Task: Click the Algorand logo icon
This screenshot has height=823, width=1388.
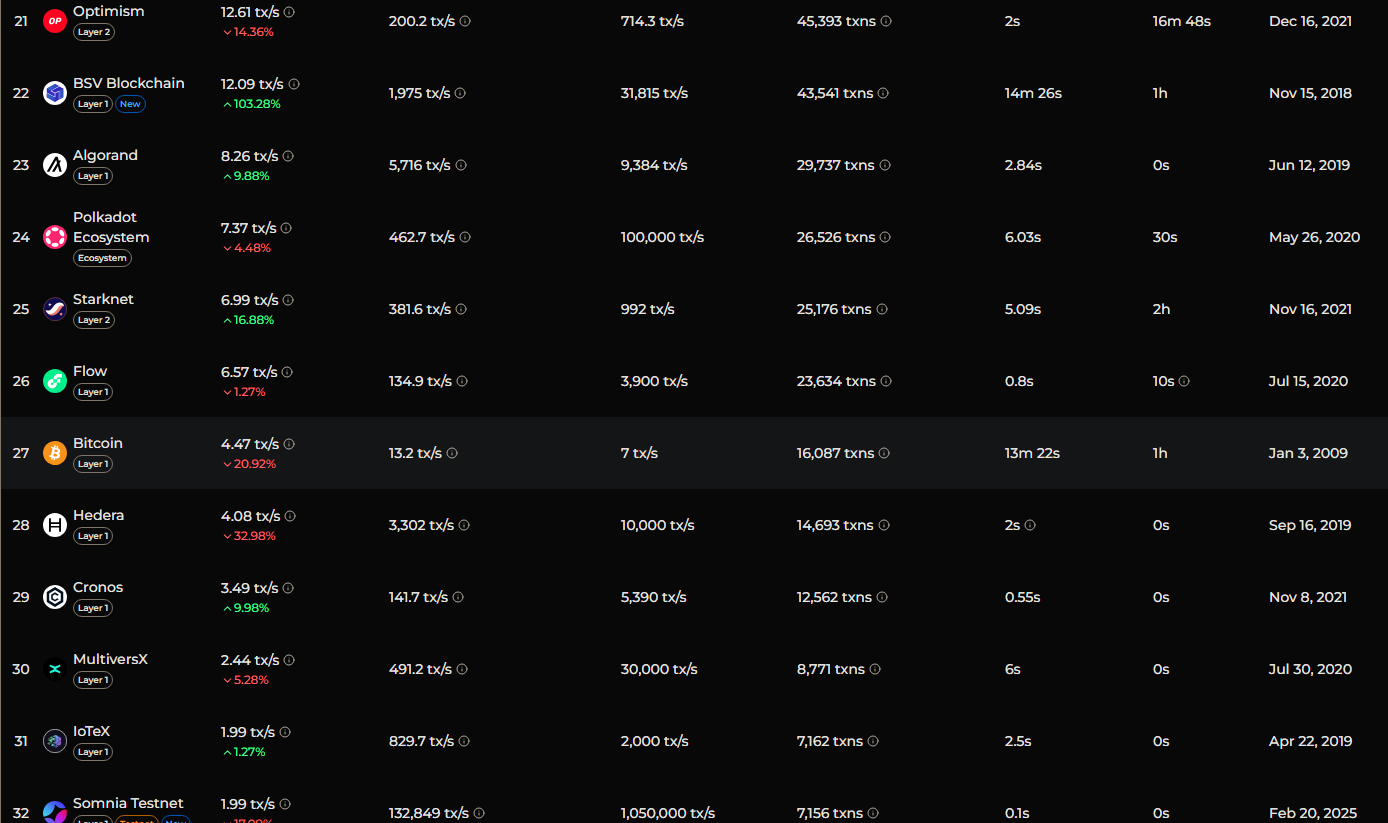Action: coord(55,165)
